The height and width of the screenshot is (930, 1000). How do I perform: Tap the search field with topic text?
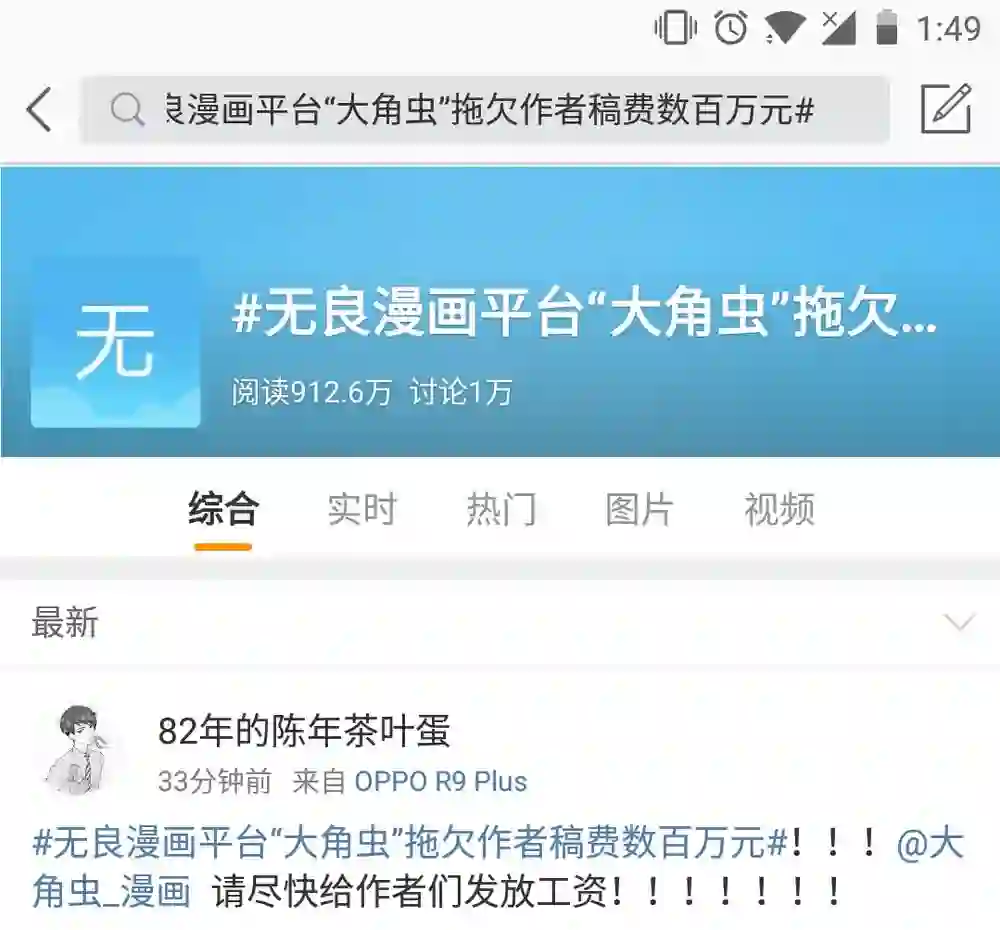coord(485,110)
